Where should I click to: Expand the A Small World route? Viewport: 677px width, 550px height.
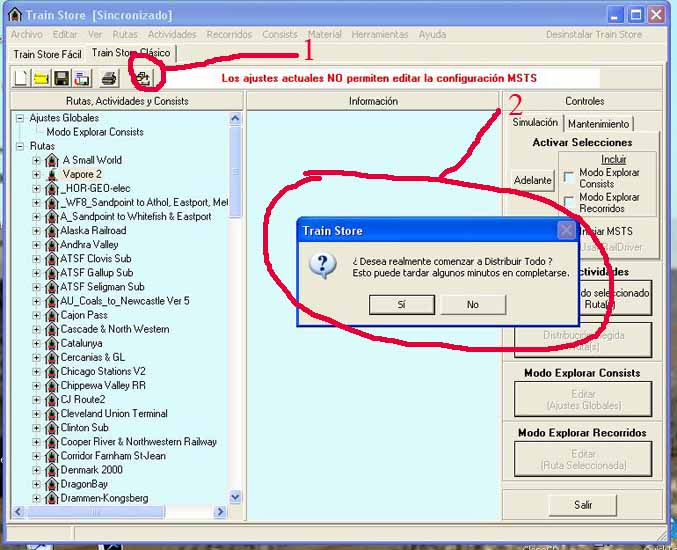pyautogui.click(x=37, y=160)
